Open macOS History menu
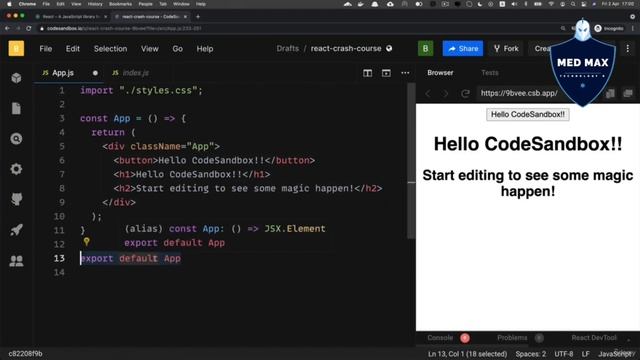This screenshot has width=640, height=360. (95, 4)
